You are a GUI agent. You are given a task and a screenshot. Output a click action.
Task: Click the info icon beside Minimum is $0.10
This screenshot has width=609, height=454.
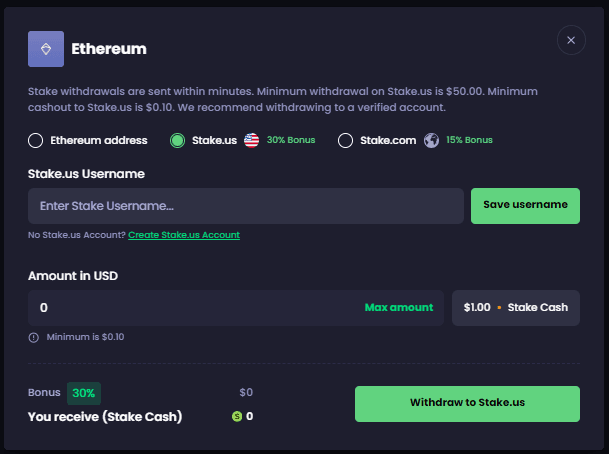[x=34, y=338]
